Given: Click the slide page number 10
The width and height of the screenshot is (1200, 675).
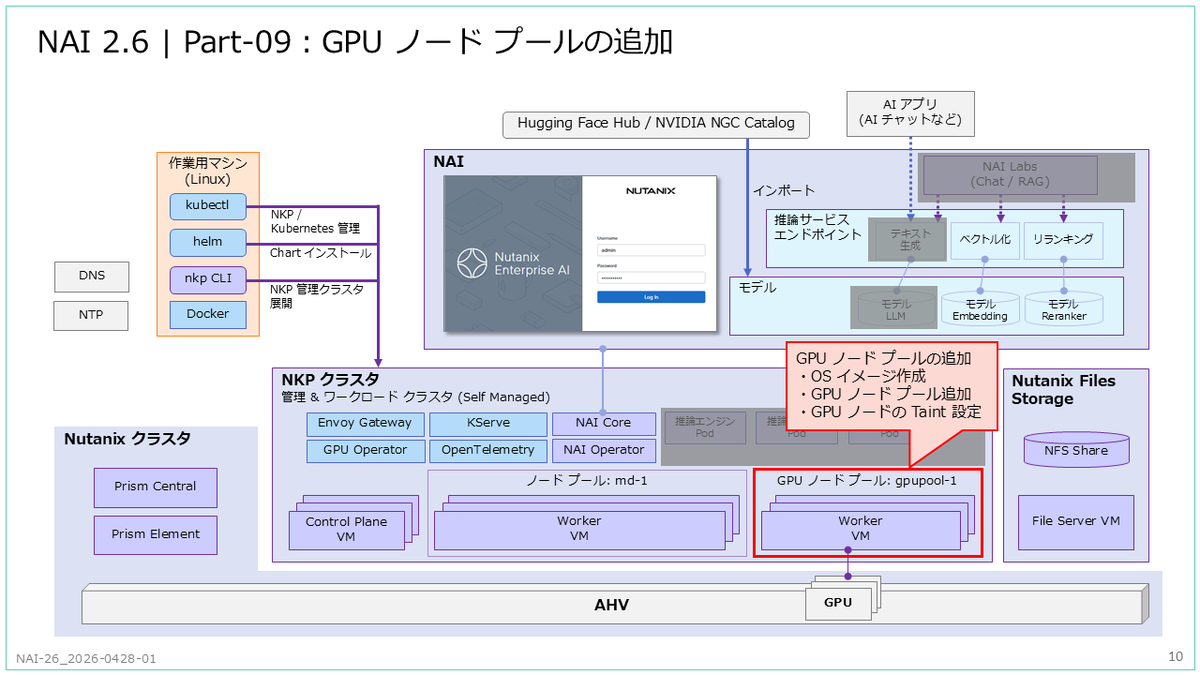Looking at the screenshot, I should (1175, 657).
